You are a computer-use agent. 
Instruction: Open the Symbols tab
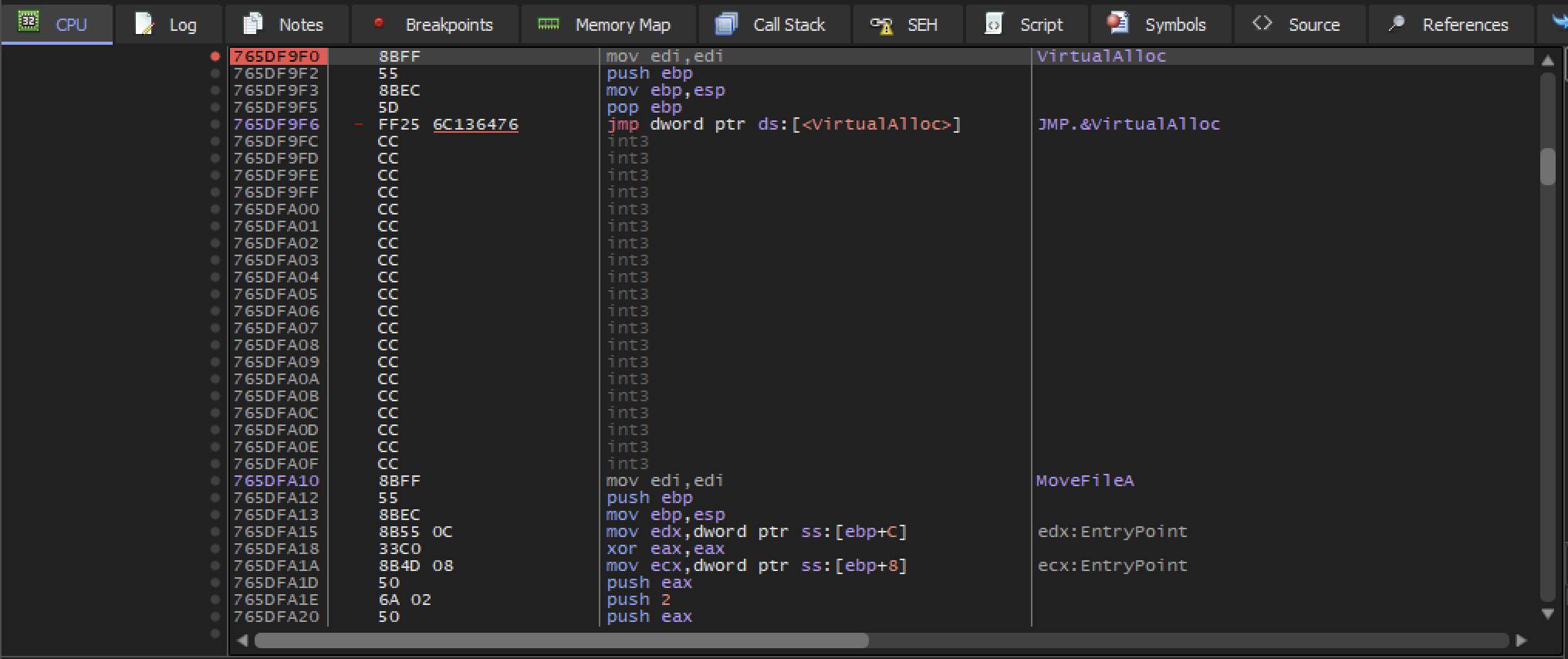click(x=1161, y=24)
